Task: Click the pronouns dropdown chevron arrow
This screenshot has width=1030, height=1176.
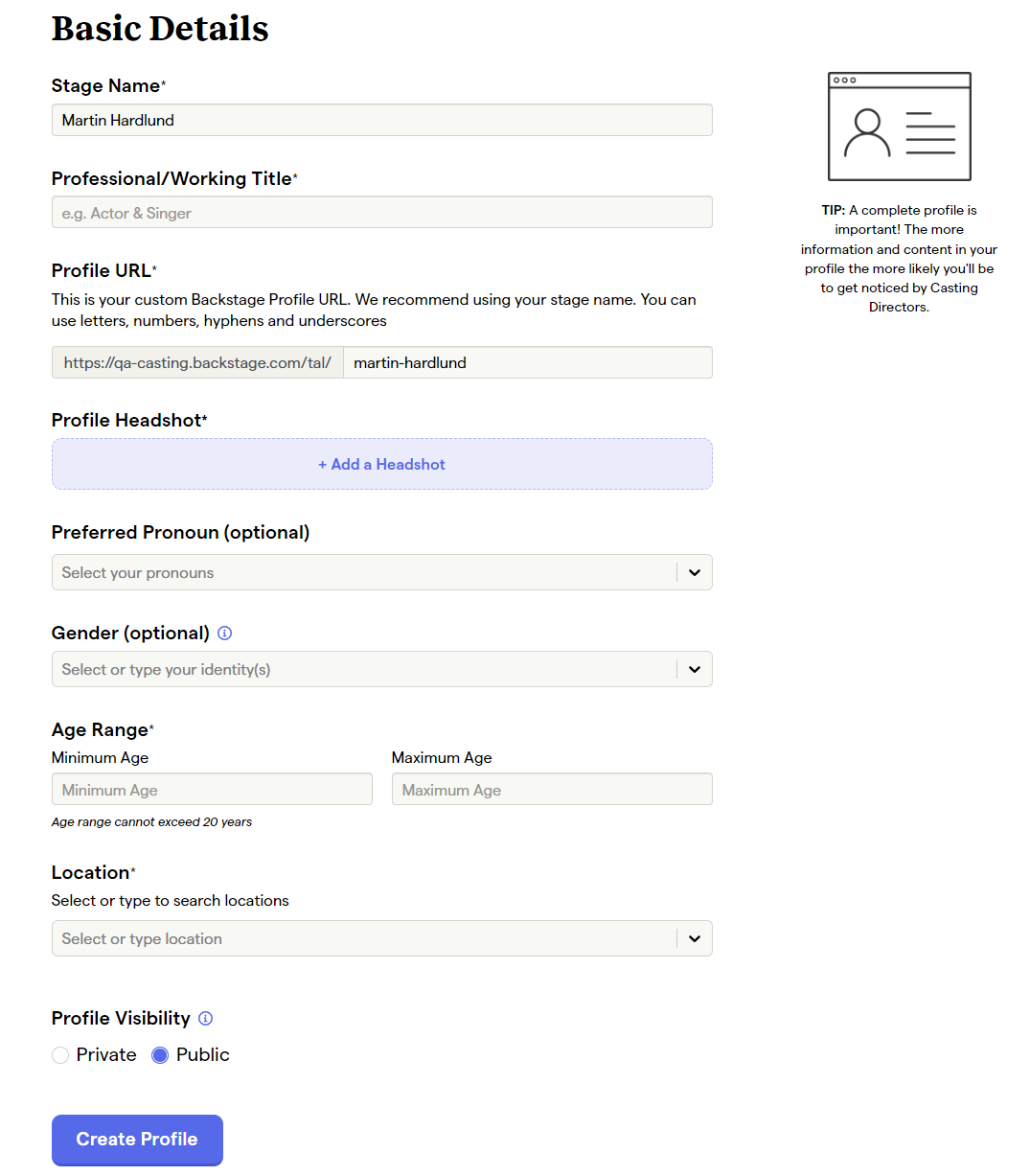Action: [695, 573]
